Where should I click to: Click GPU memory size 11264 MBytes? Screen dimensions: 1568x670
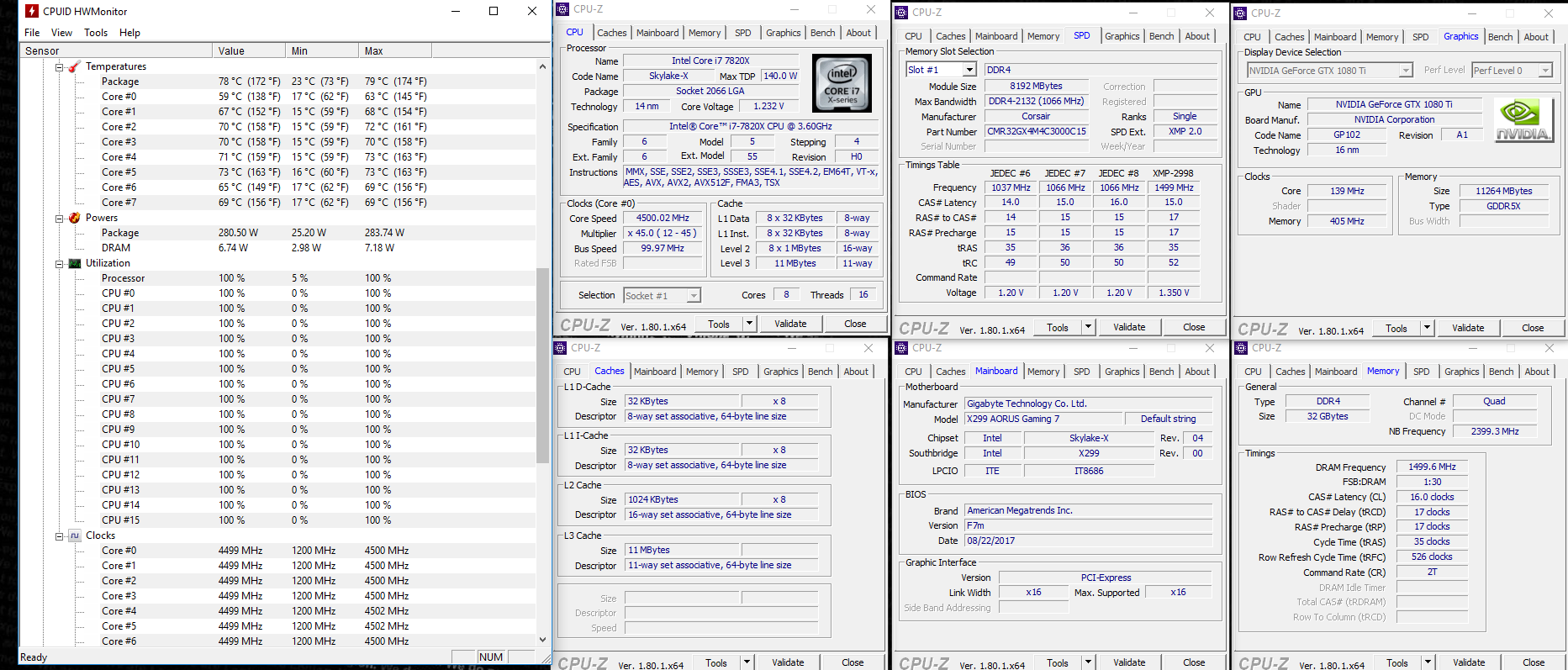tap(1504, 191)
